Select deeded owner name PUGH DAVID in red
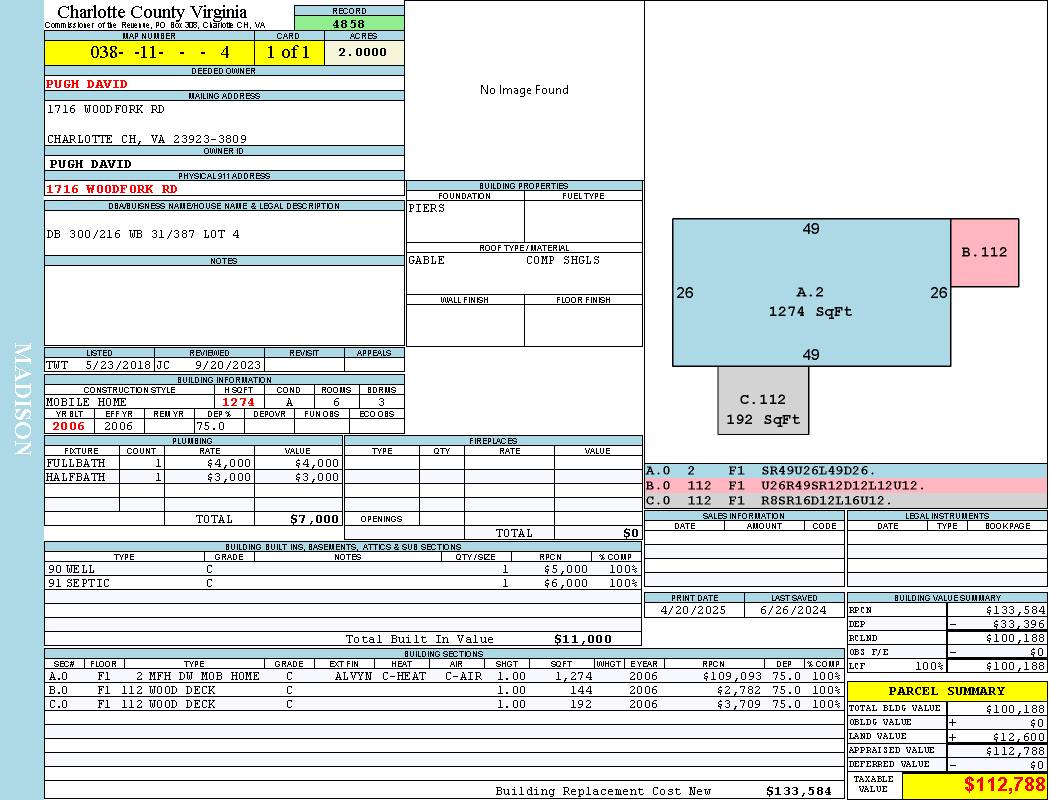Viewport: 1050px width, 800px height. (x=87, y=84)
